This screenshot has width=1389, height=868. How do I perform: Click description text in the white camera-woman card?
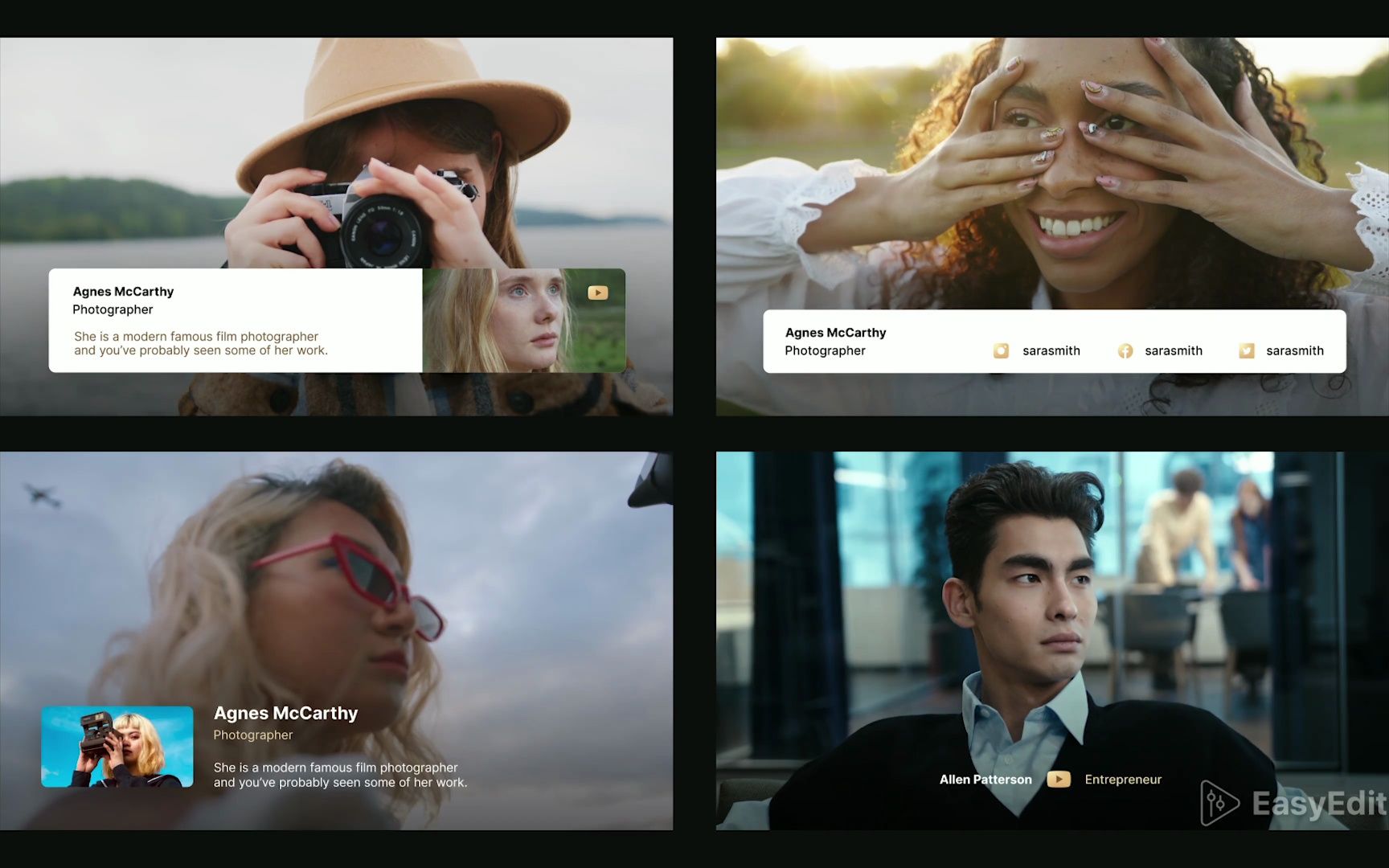tap(201, 343)
